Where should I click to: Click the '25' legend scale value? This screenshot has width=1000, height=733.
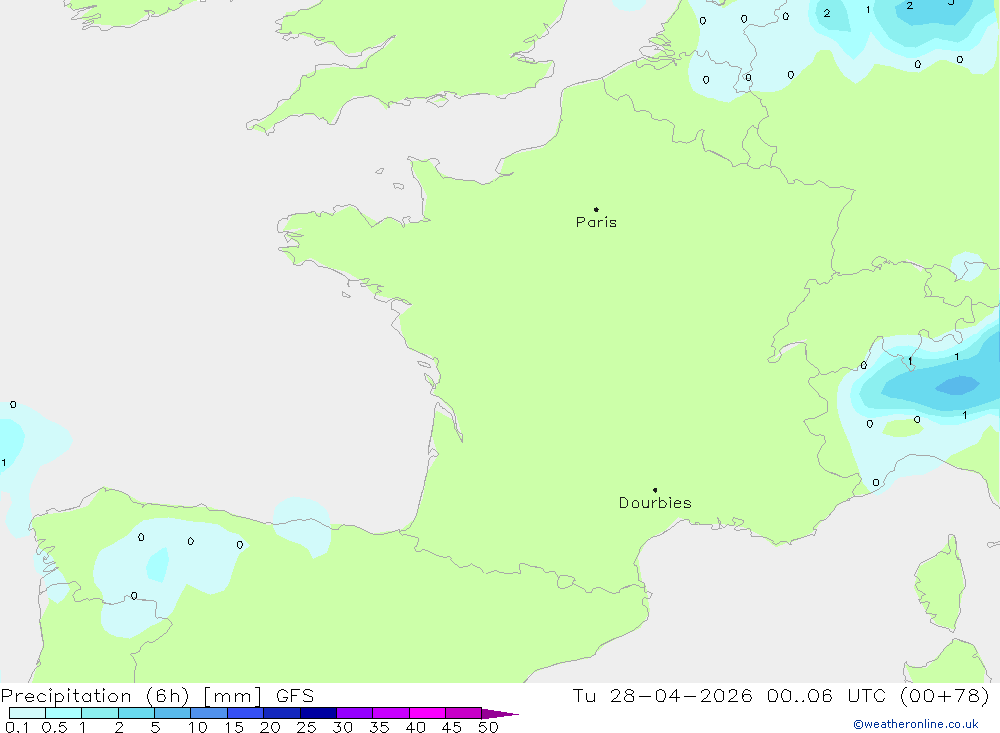306,727
